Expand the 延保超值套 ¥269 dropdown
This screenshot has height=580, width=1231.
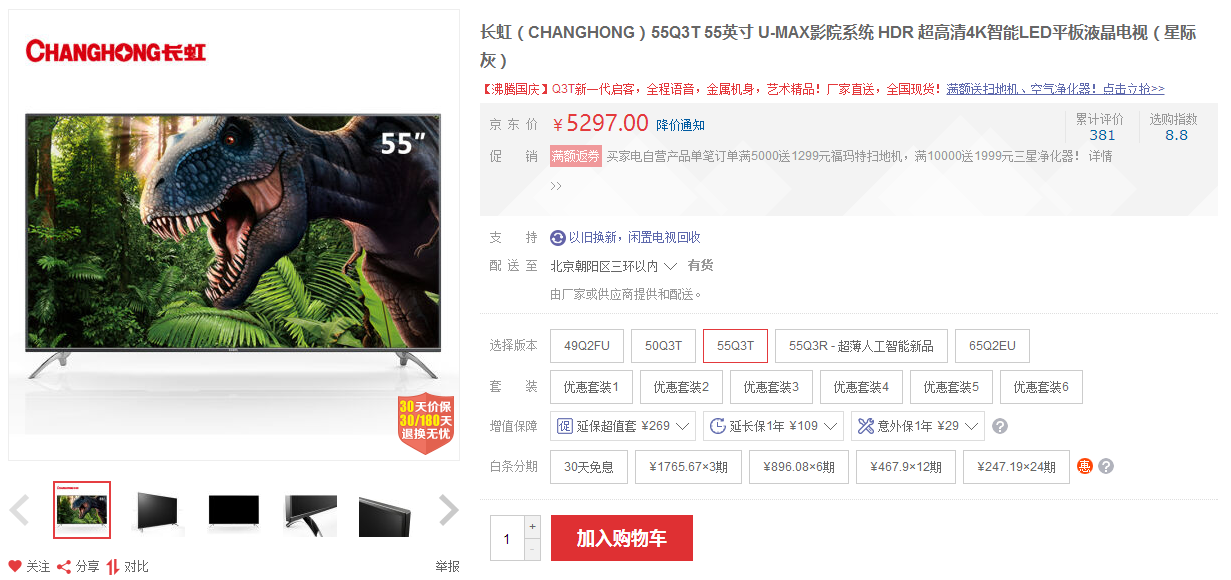[622, 426]
